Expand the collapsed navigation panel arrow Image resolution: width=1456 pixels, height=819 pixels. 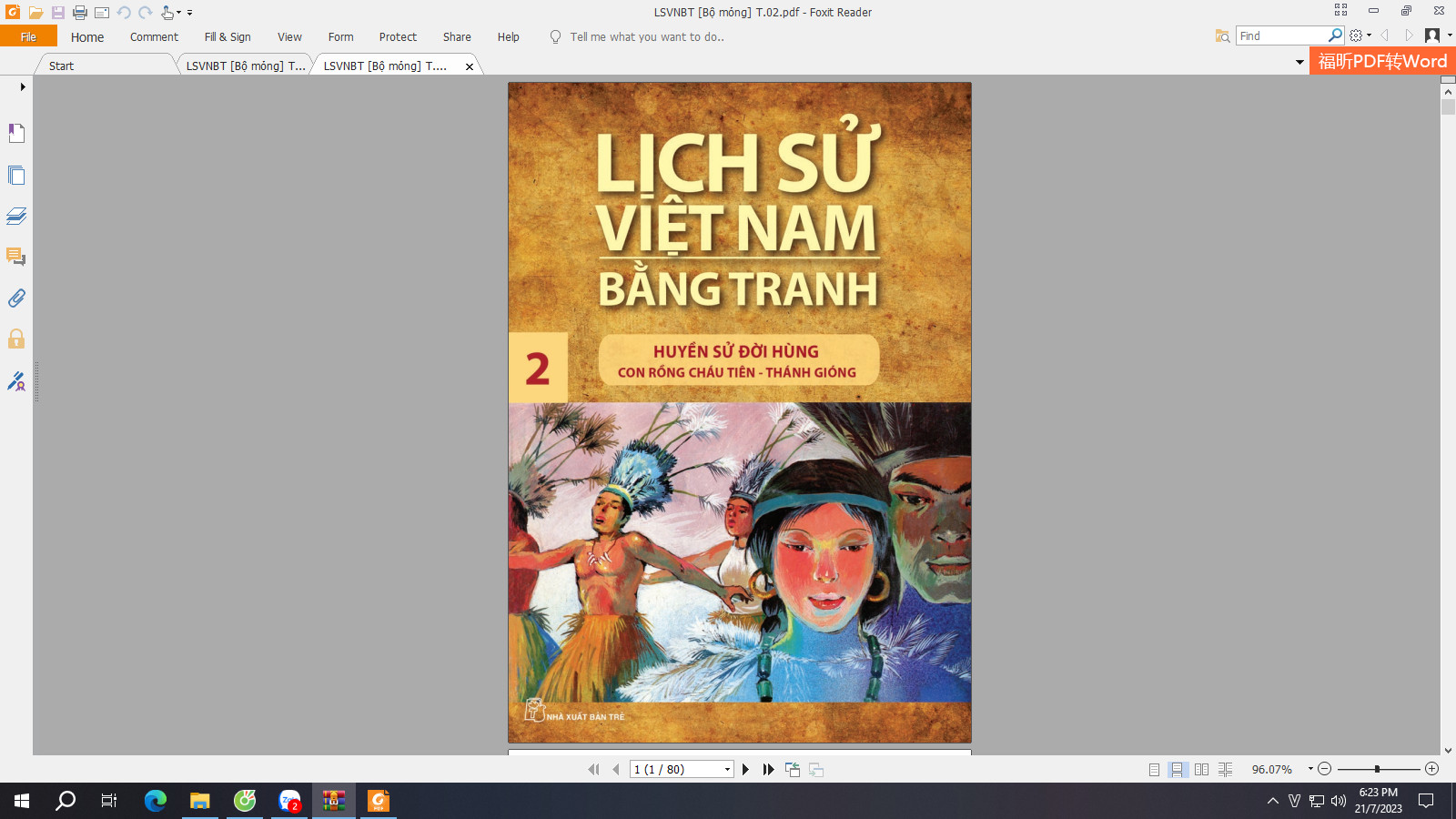point(23,87)
